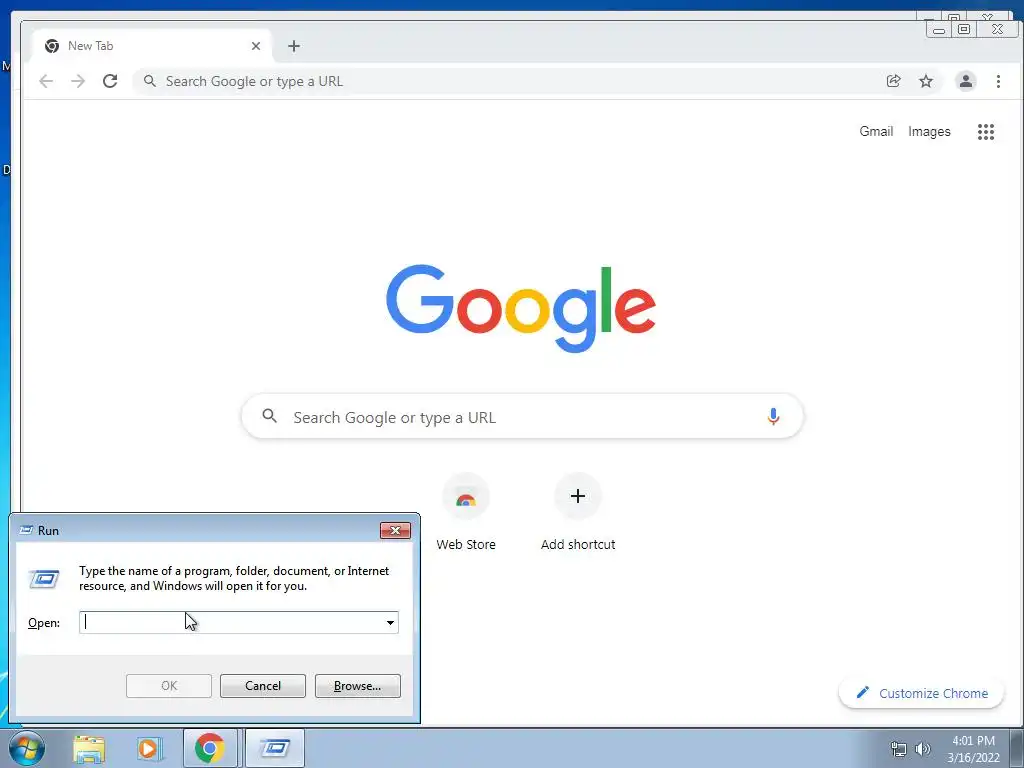Click the Run taskbar button
The image size is (1024, 768).
[x=275, y=748]
